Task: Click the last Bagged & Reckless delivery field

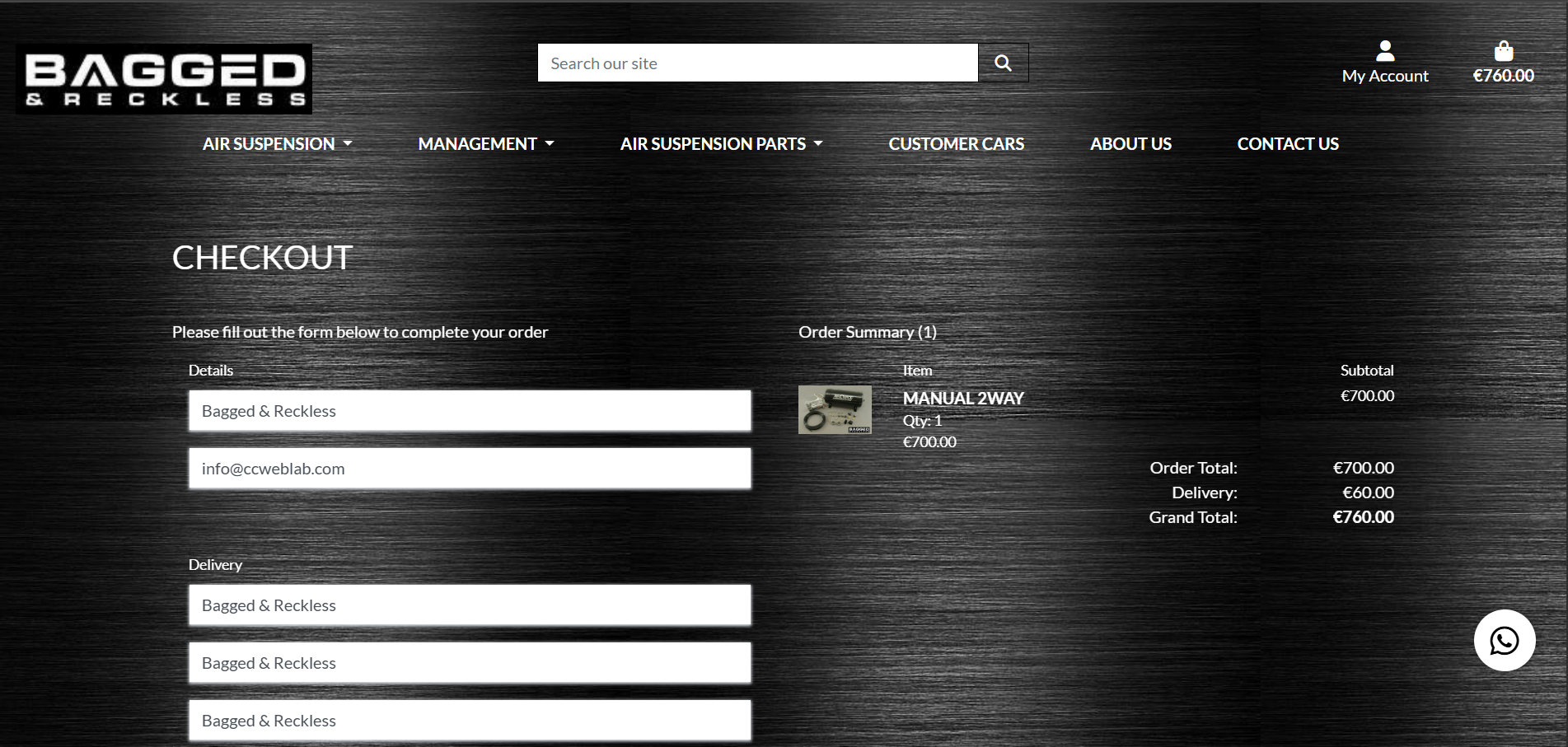Action: 469,720
